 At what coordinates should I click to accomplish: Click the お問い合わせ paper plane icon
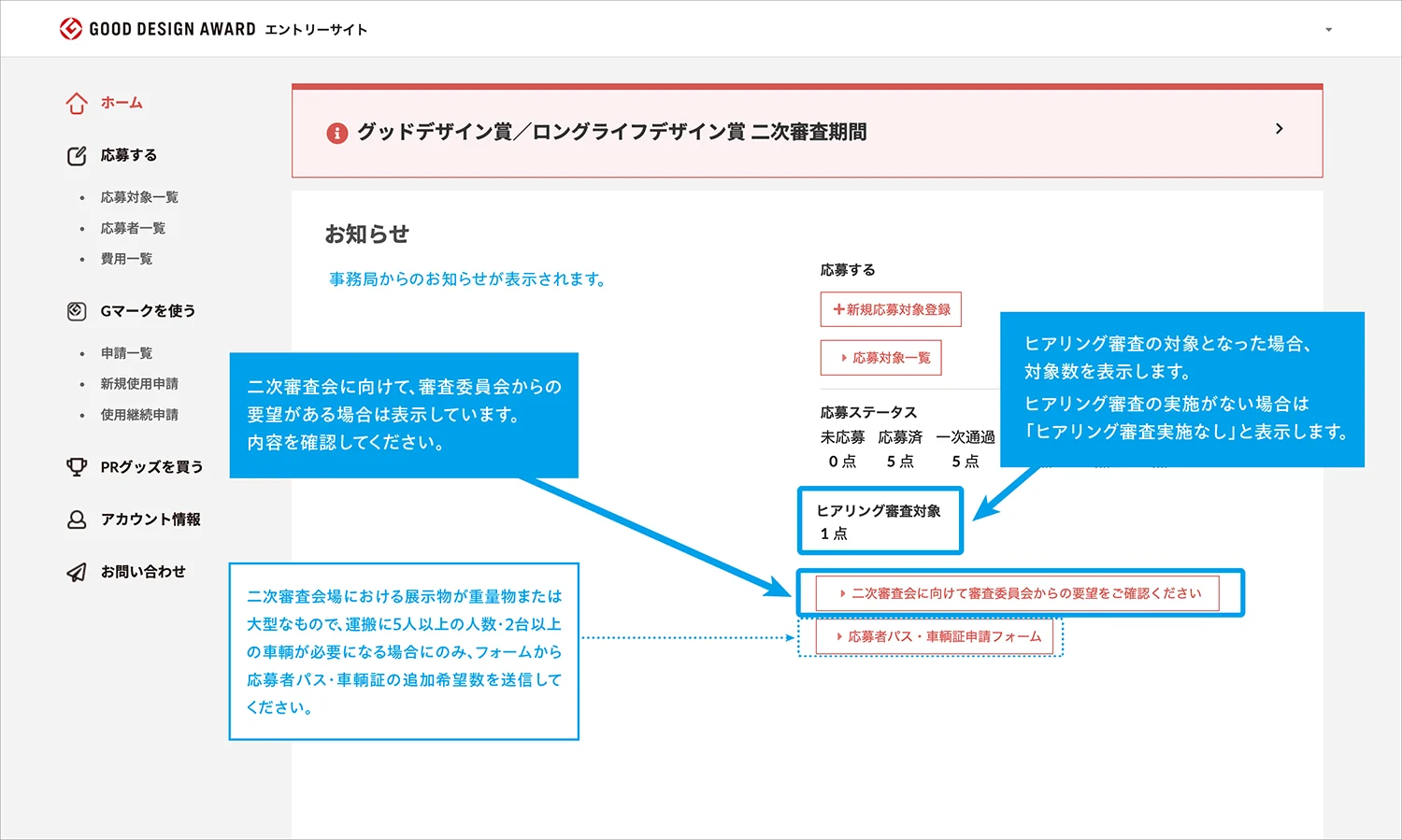click(x=76, y=572)
